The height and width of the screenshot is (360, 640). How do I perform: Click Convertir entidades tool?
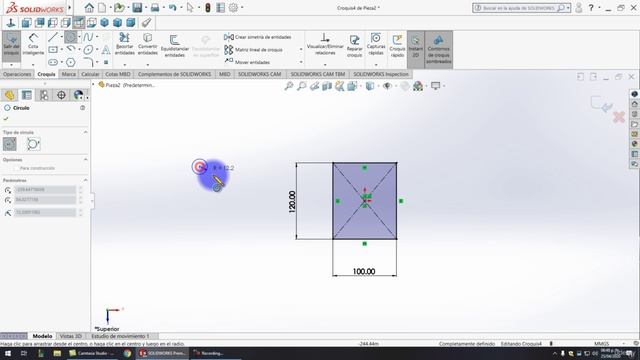(147, 44)
